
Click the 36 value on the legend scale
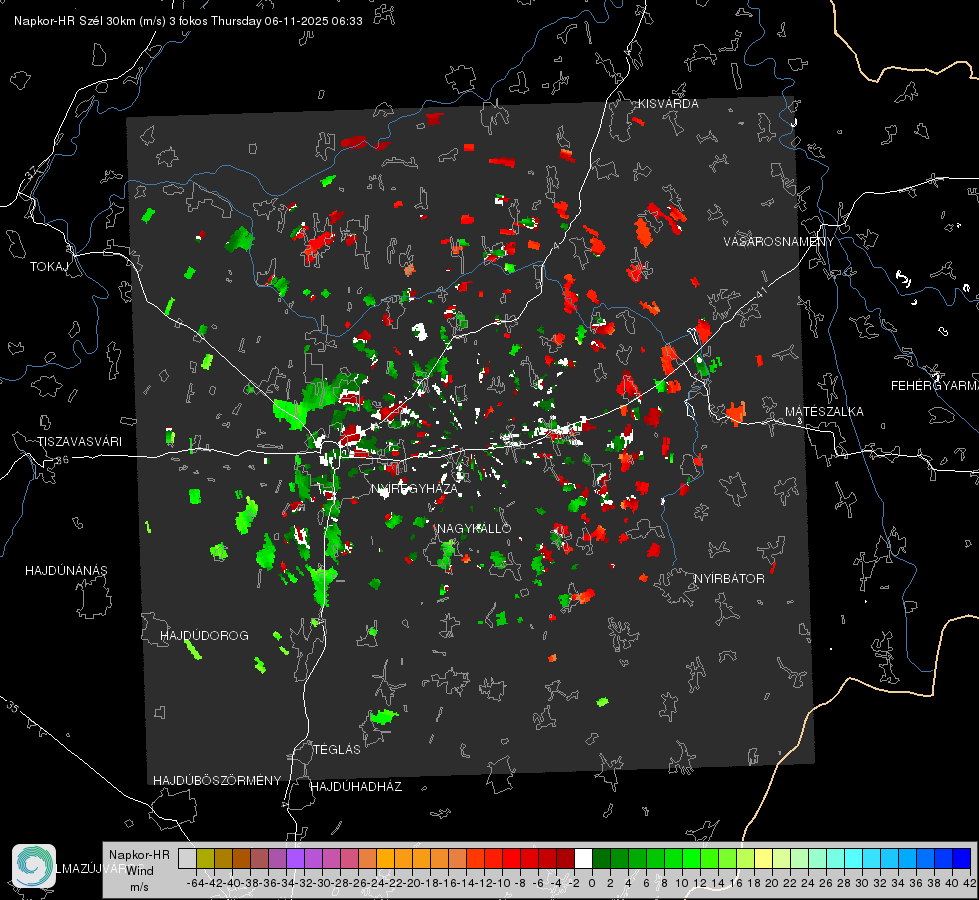(916, 883)
